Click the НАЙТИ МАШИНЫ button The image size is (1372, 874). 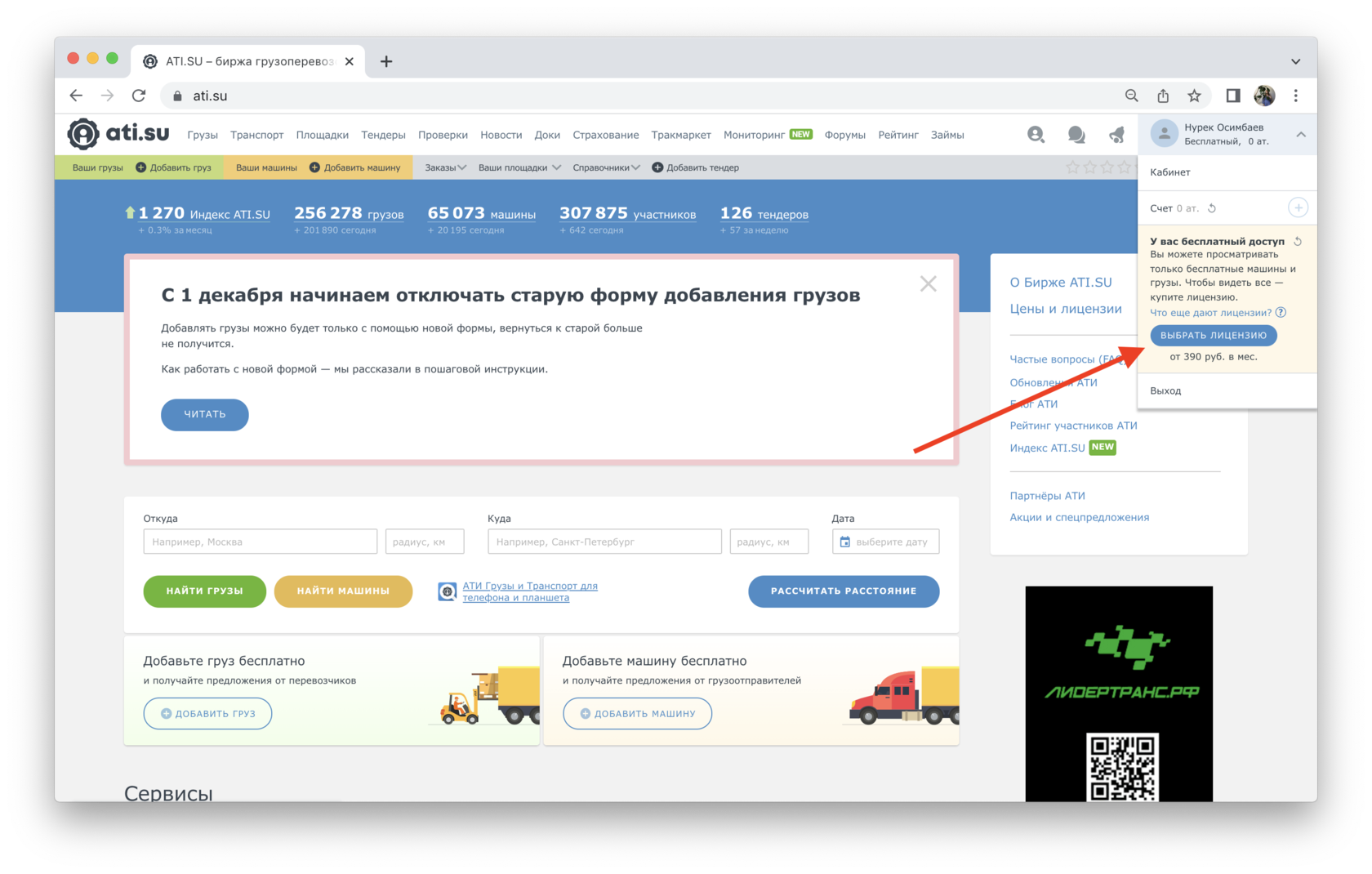tap(343, 591)
